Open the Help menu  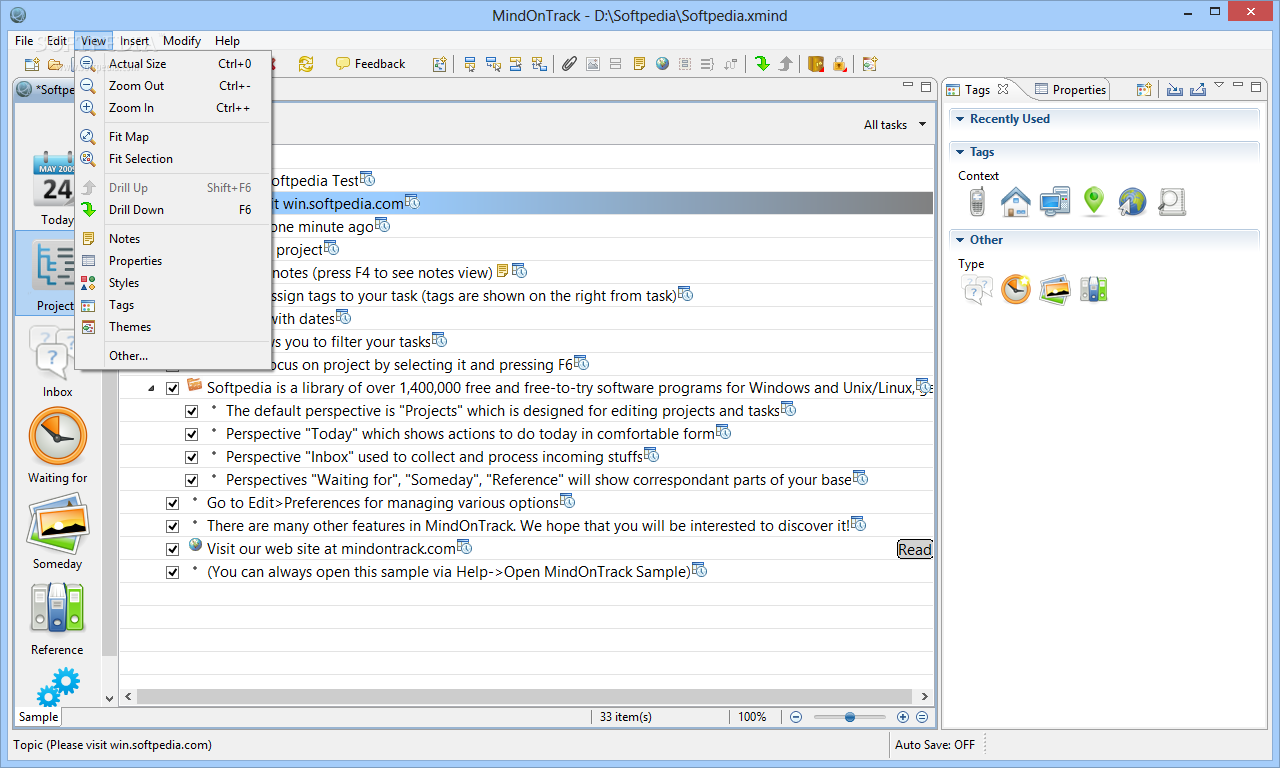tap(227, 41)
